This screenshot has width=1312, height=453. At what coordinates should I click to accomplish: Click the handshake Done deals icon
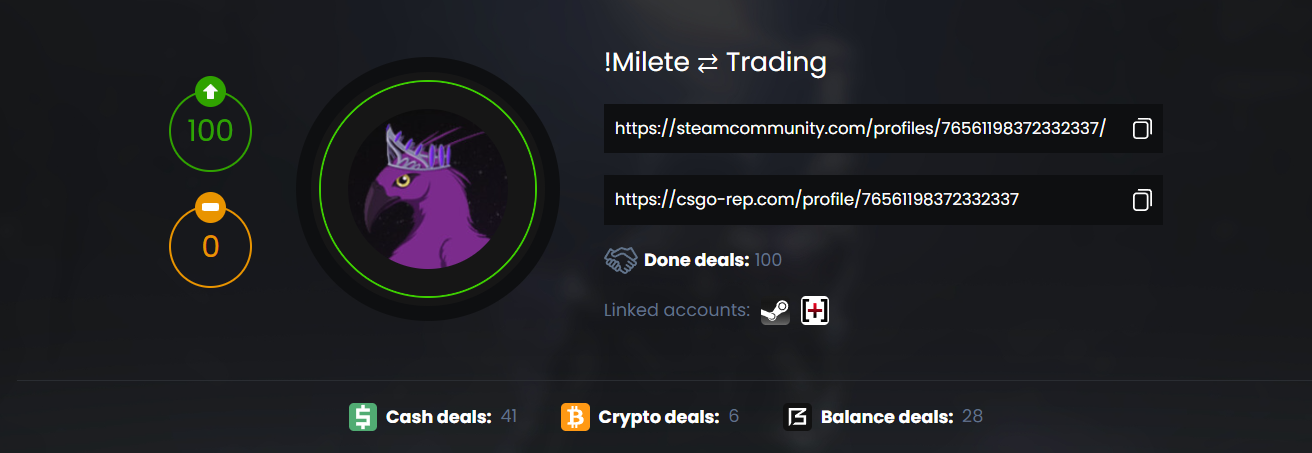click(x=621, y=261)
